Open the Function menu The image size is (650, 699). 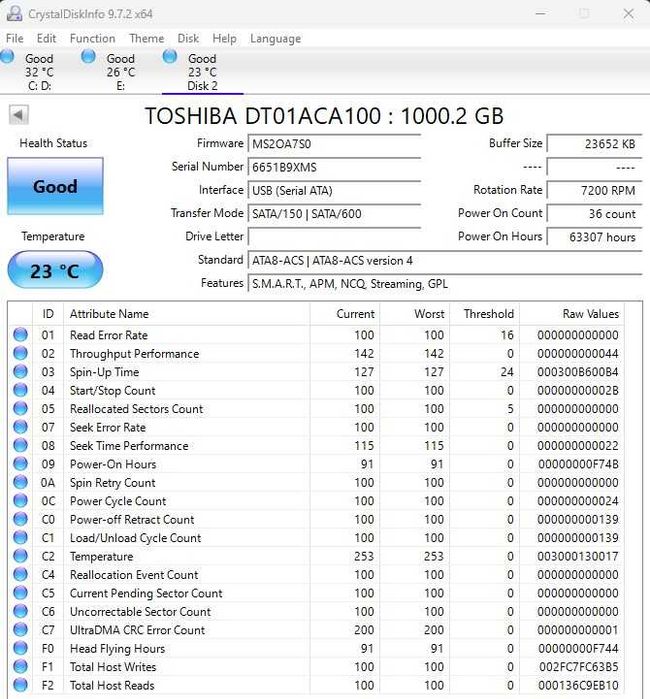92,38
